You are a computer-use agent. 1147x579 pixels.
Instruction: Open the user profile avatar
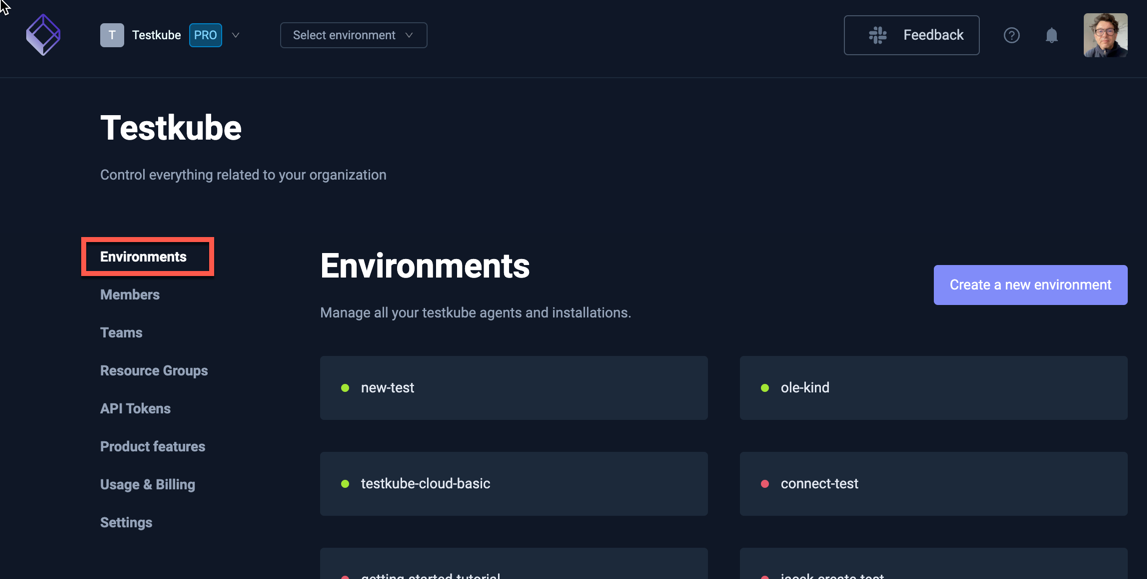pyautogui.click(x=1105, y=35)
